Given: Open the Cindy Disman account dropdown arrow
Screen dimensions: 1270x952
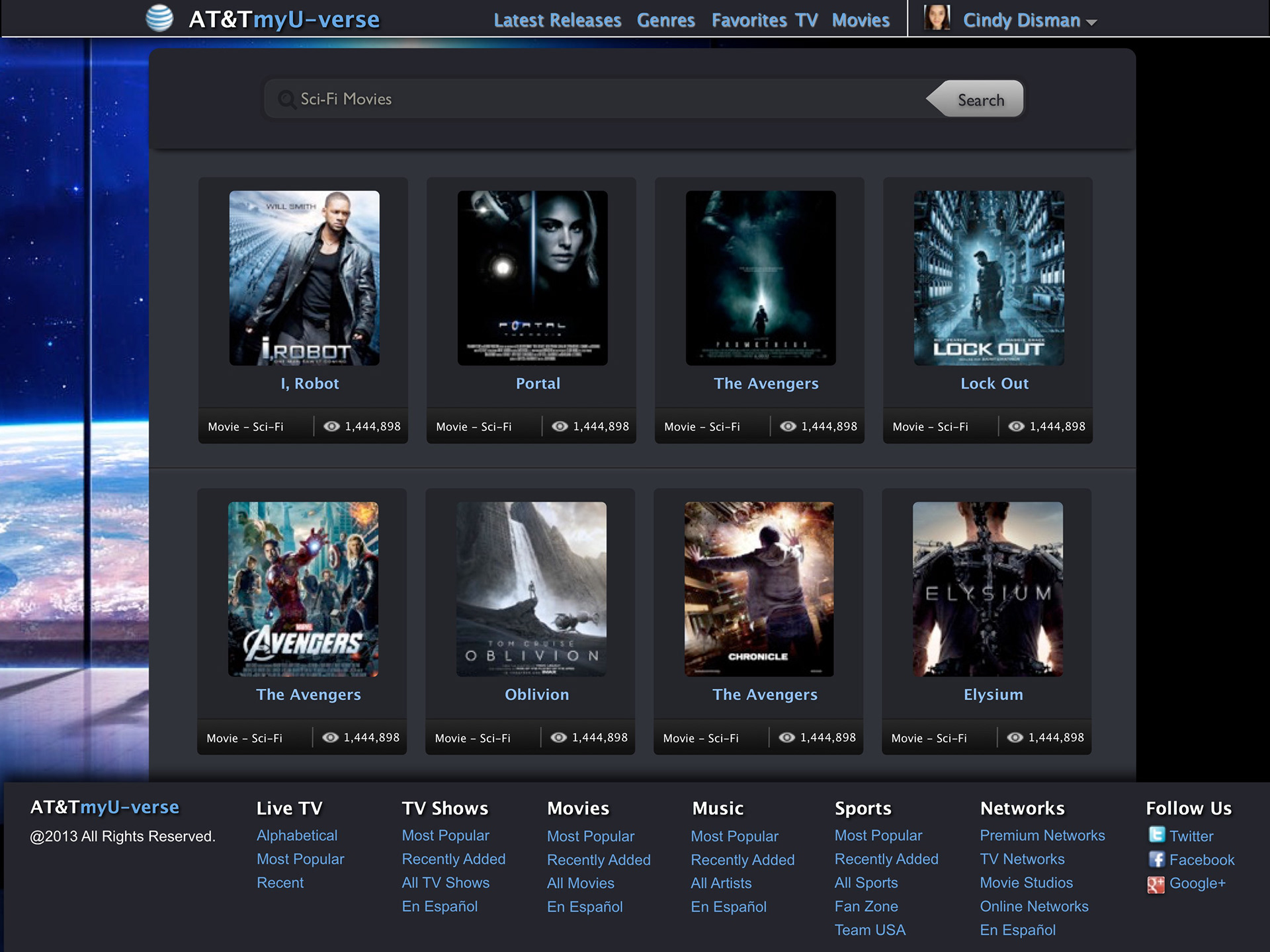Looking at the screenshot, I should point(1091,22).
